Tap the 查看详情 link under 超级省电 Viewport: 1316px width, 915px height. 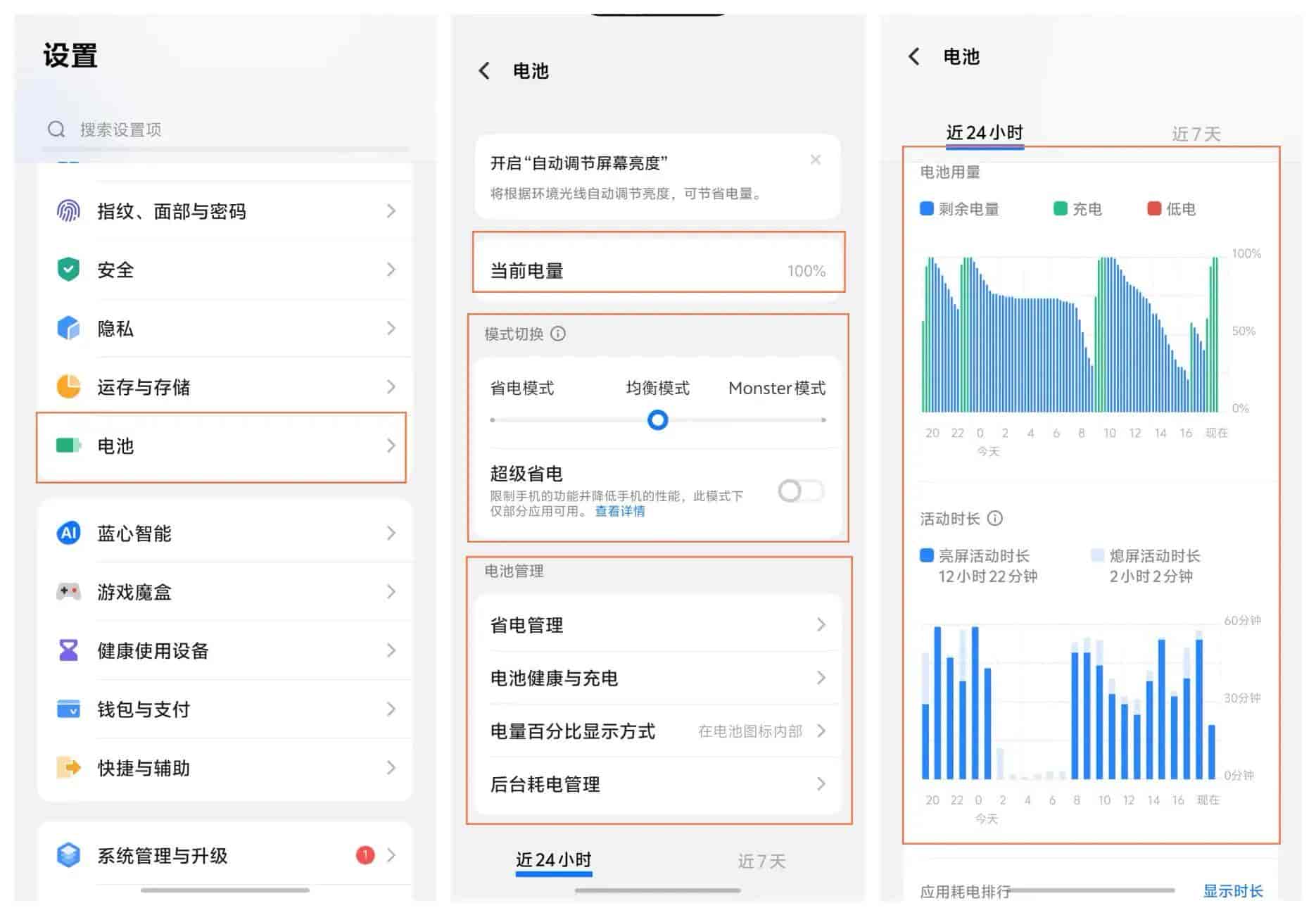[620, 511]
